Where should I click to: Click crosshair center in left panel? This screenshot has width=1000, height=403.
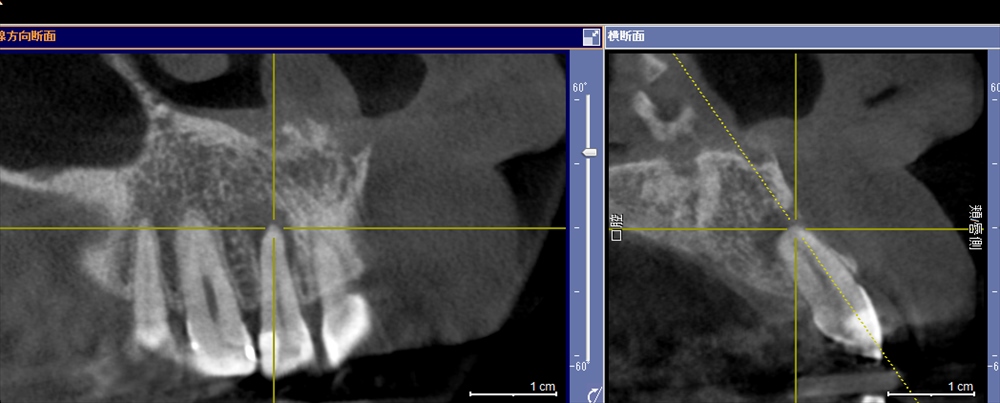point(273,229)
